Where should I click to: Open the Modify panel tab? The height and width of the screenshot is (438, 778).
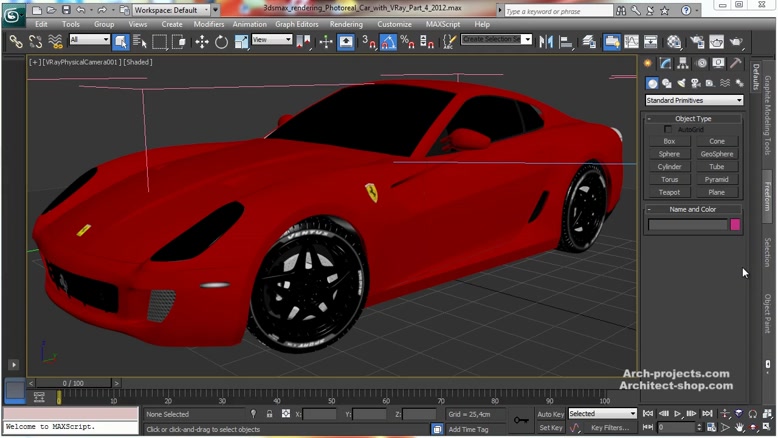[x=665, y=64]
